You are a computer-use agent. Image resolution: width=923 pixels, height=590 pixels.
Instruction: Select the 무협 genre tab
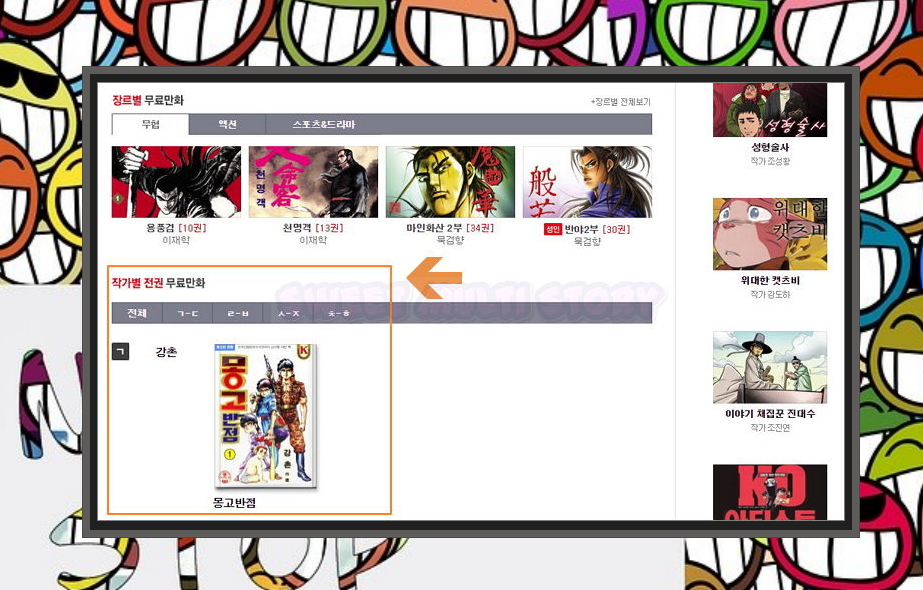151,124
